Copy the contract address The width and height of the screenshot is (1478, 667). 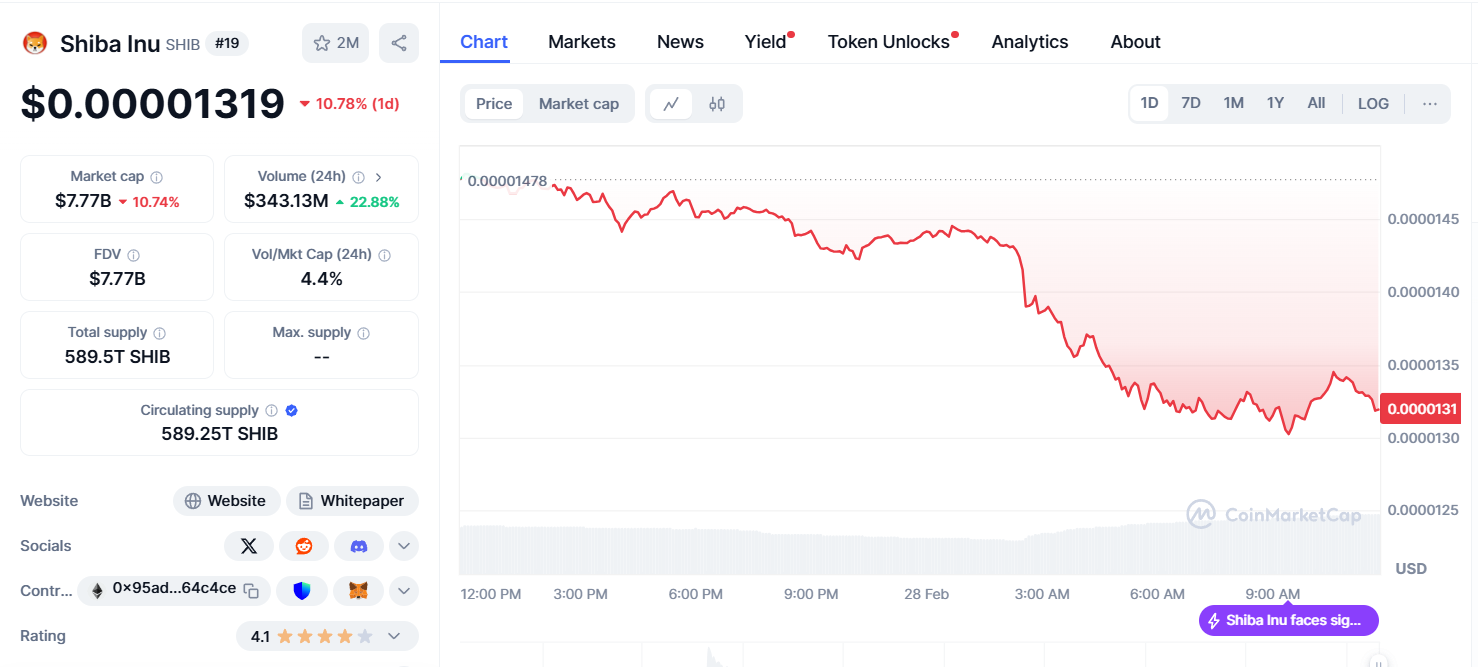(252, 590)
